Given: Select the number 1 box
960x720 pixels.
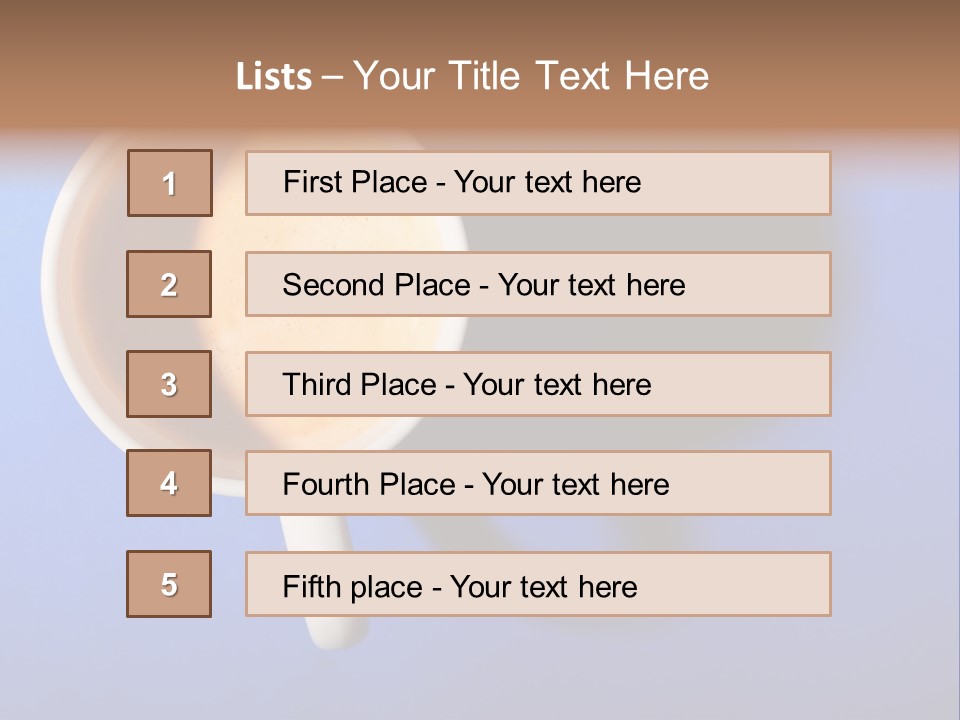Looking at the screenshot, I should [170, 183].
